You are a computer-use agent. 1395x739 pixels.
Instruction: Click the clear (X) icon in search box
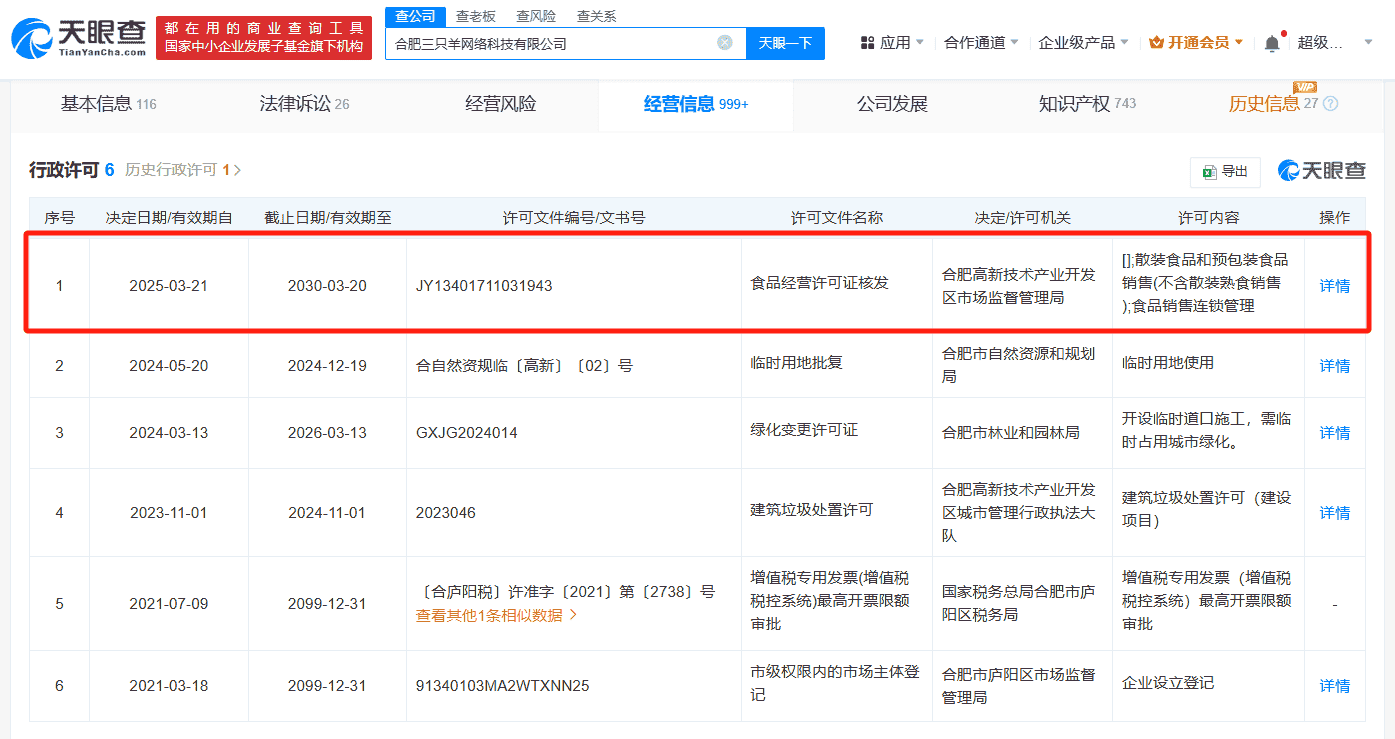click(724, 42)
